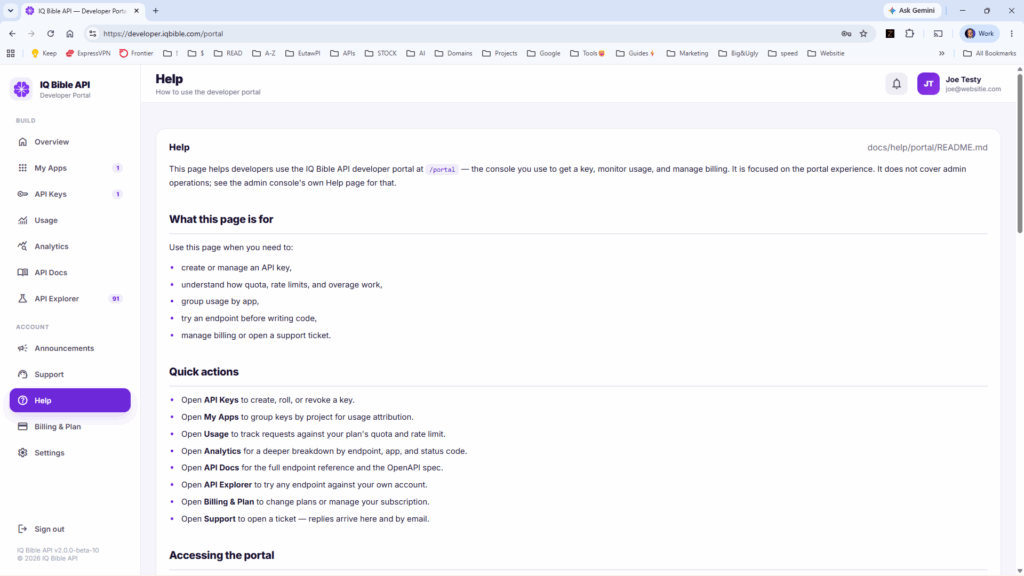Click the Usage chart icon
Screen dimensions: 1024x576
[x=23, y=220]
